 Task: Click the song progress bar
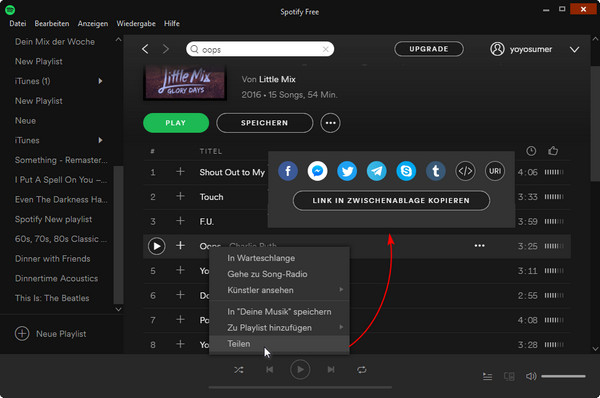[300, 388]
